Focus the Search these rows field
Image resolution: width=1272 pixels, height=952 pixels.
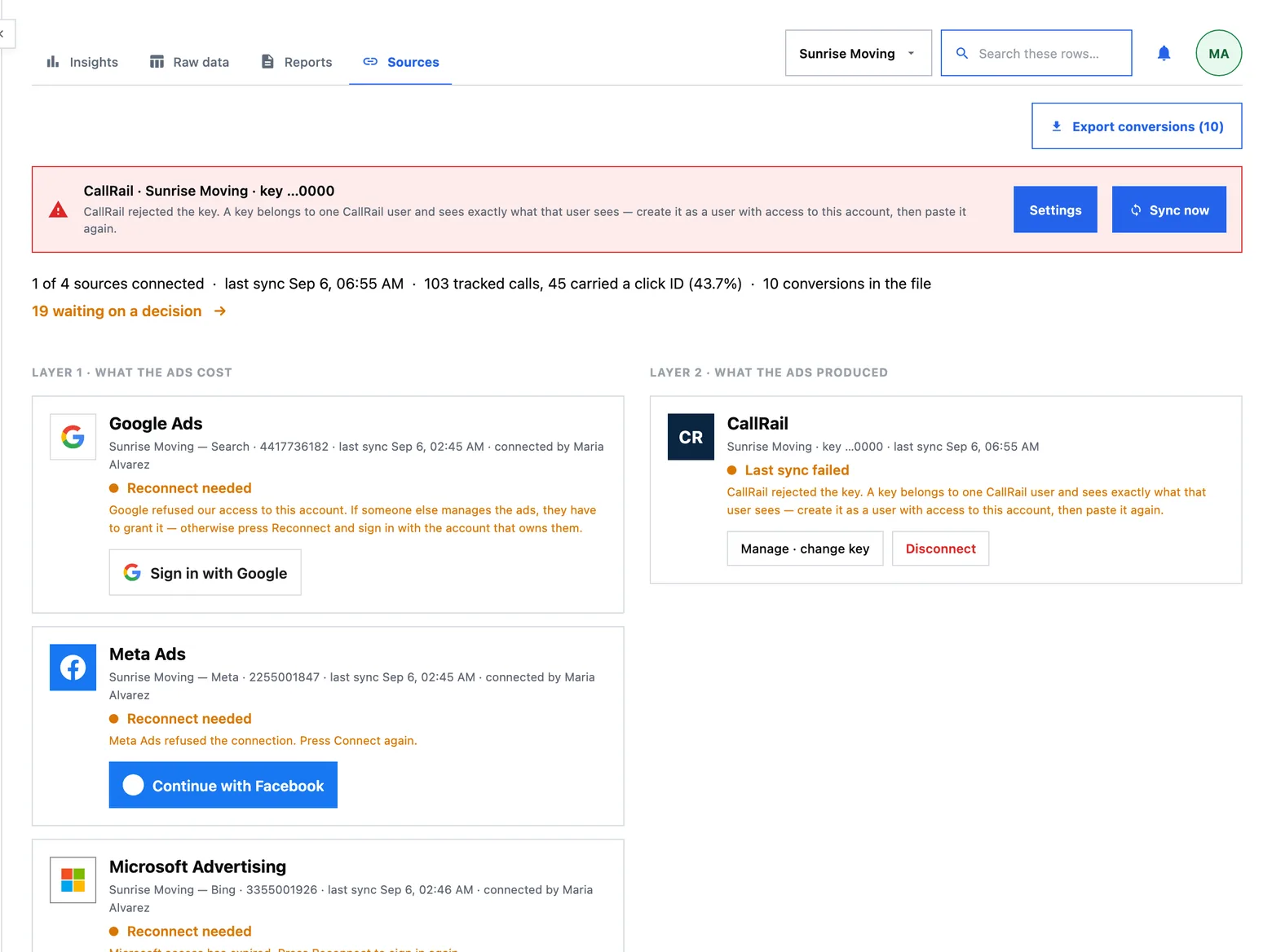coord(1036,53)
